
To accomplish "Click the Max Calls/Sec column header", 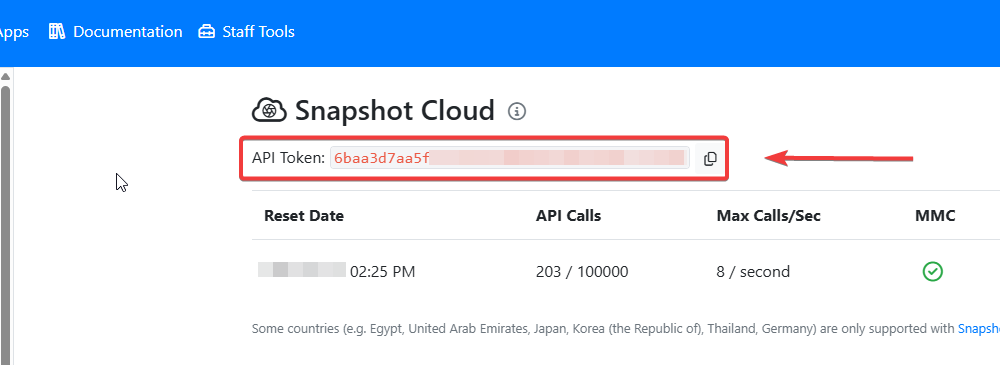I will (768, 216).
